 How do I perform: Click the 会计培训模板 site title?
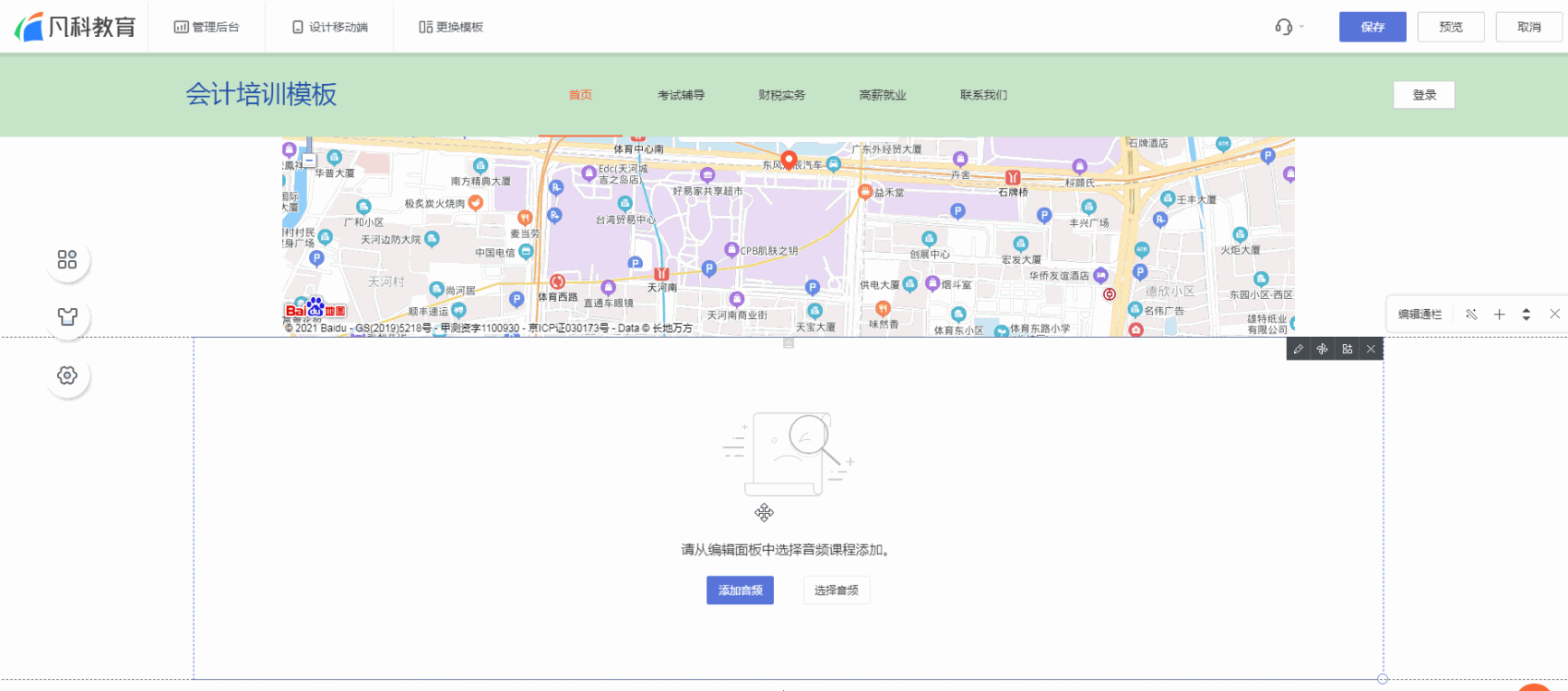point(261,94)
